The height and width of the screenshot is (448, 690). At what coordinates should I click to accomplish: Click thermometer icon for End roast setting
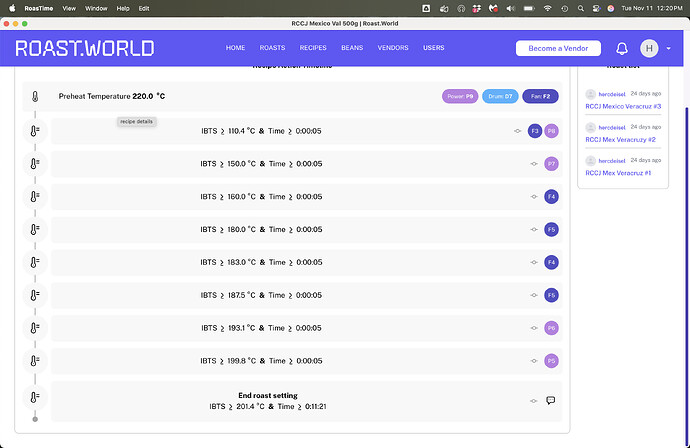(35, 399)
